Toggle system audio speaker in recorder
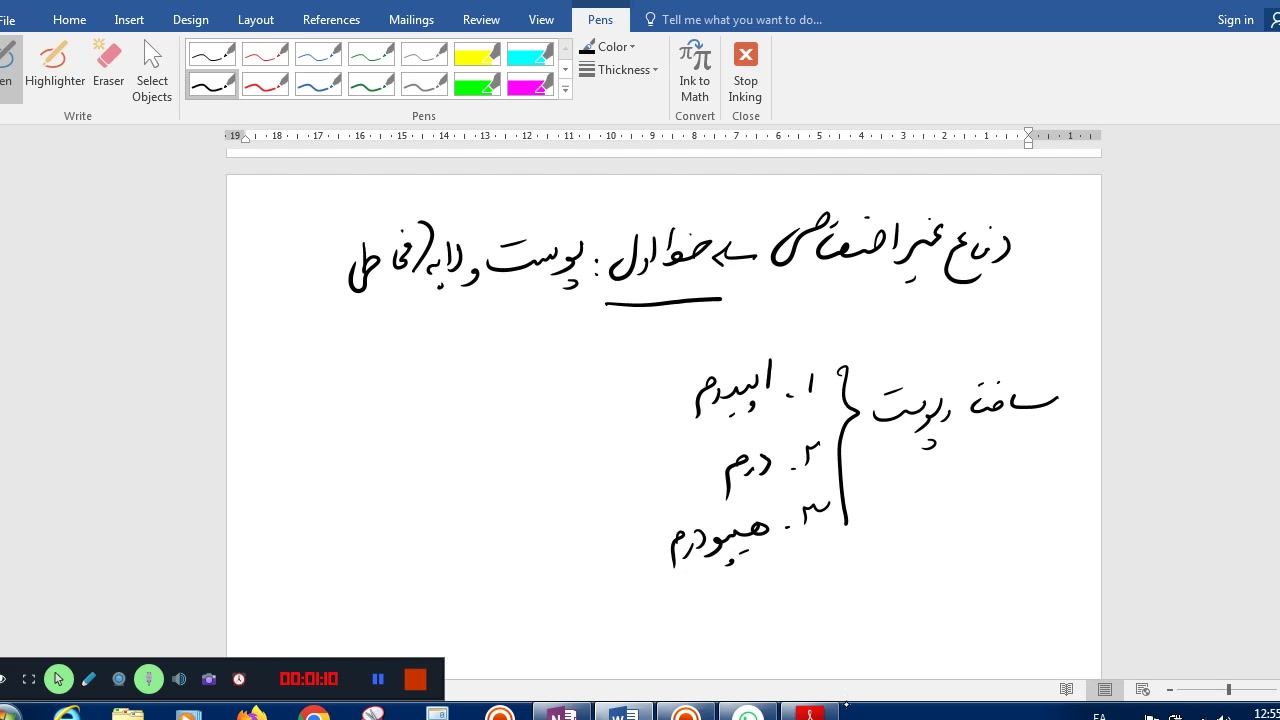Screen dimensions: 1280x720 click(179, 679)
